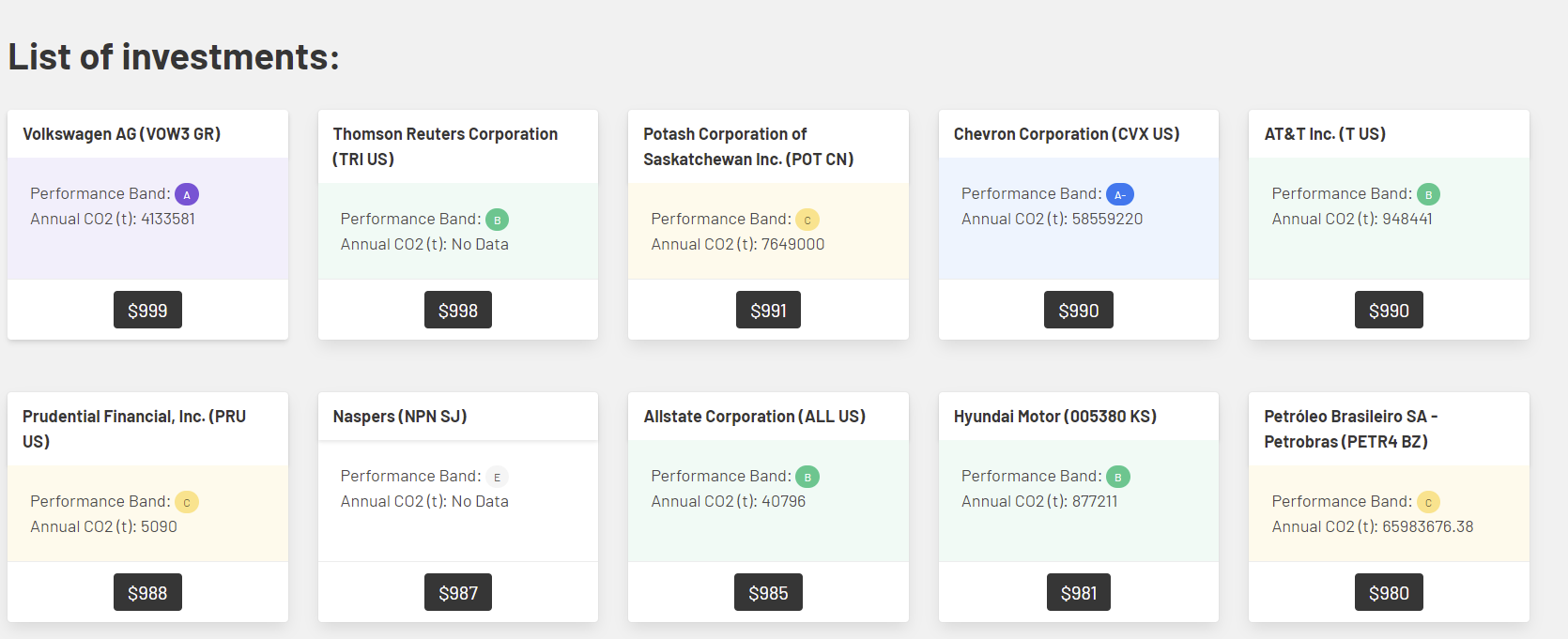Click AT&T's green B band badge
Viewport: 1568px width, 639px height.
[1428, 194]
